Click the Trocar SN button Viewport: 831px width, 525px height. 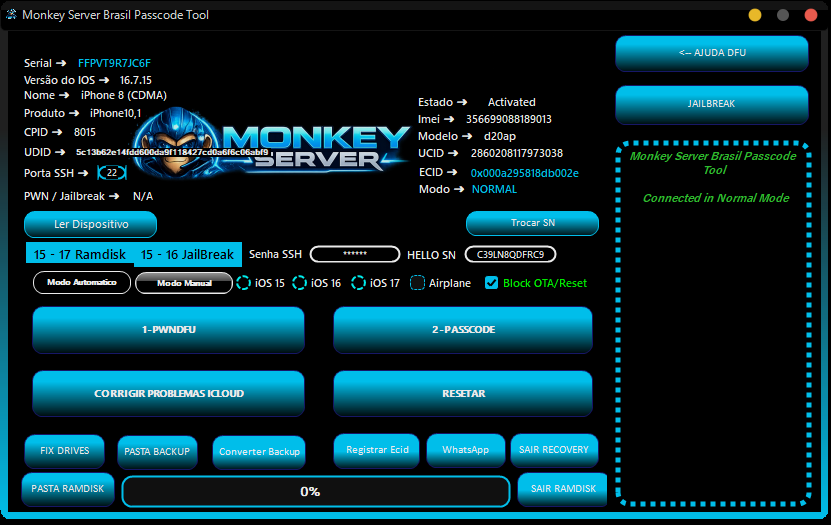(532, 223)
